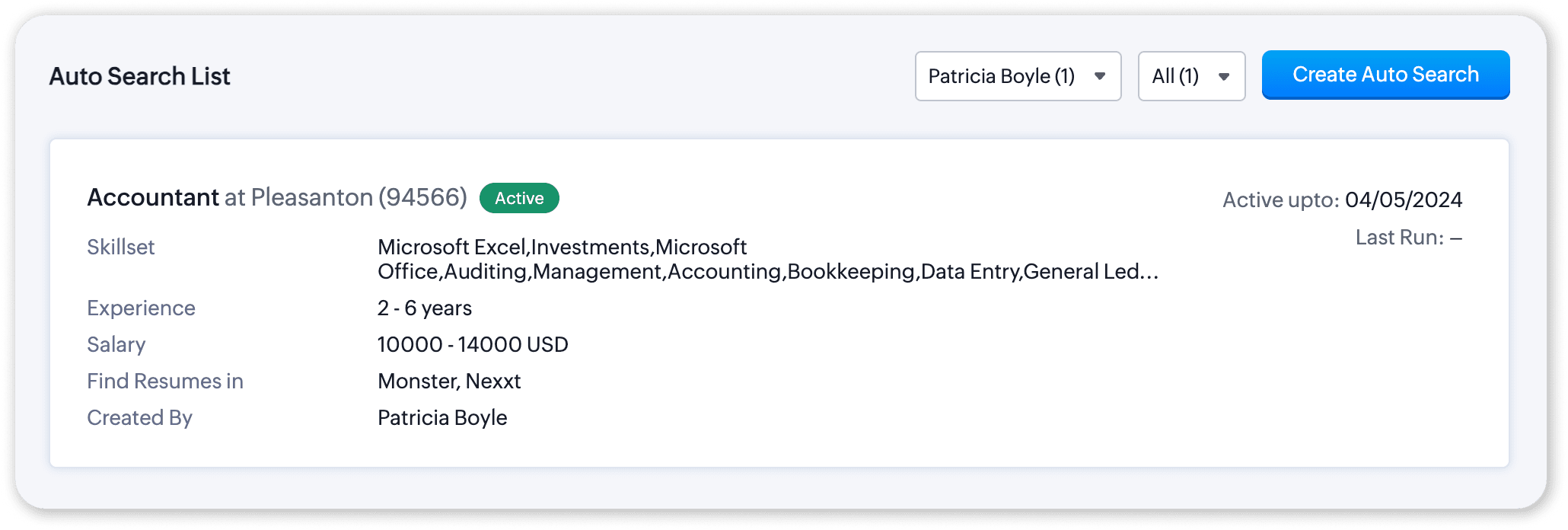Viewport: 1568px width, 530px height.
Task: Expand the All (1) filter dropdown
Action: pyautogui.click(x=1190, y=76)
